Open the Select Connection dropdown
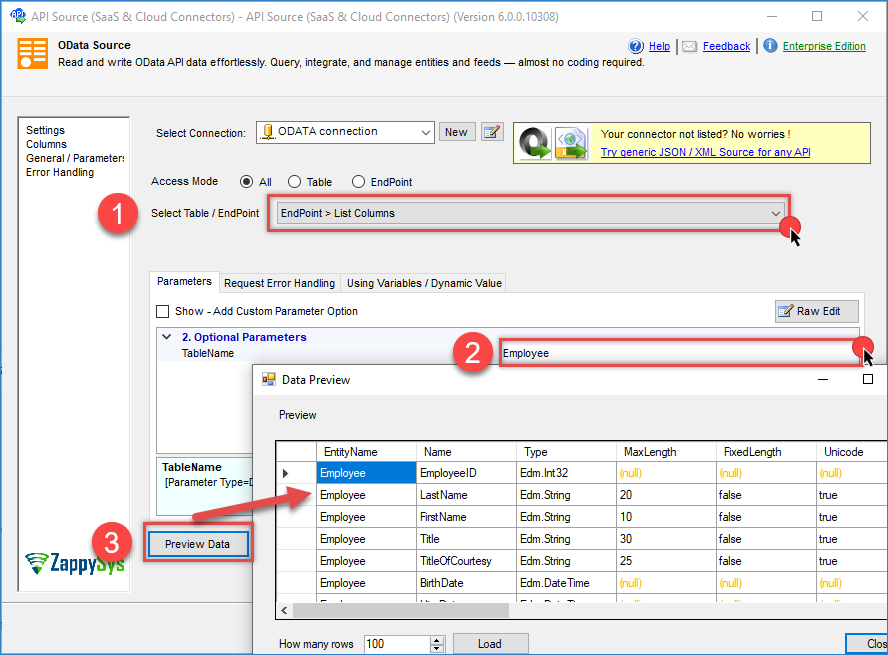The height and width of the screenshot is (655, 888). [x=425, y=132]
